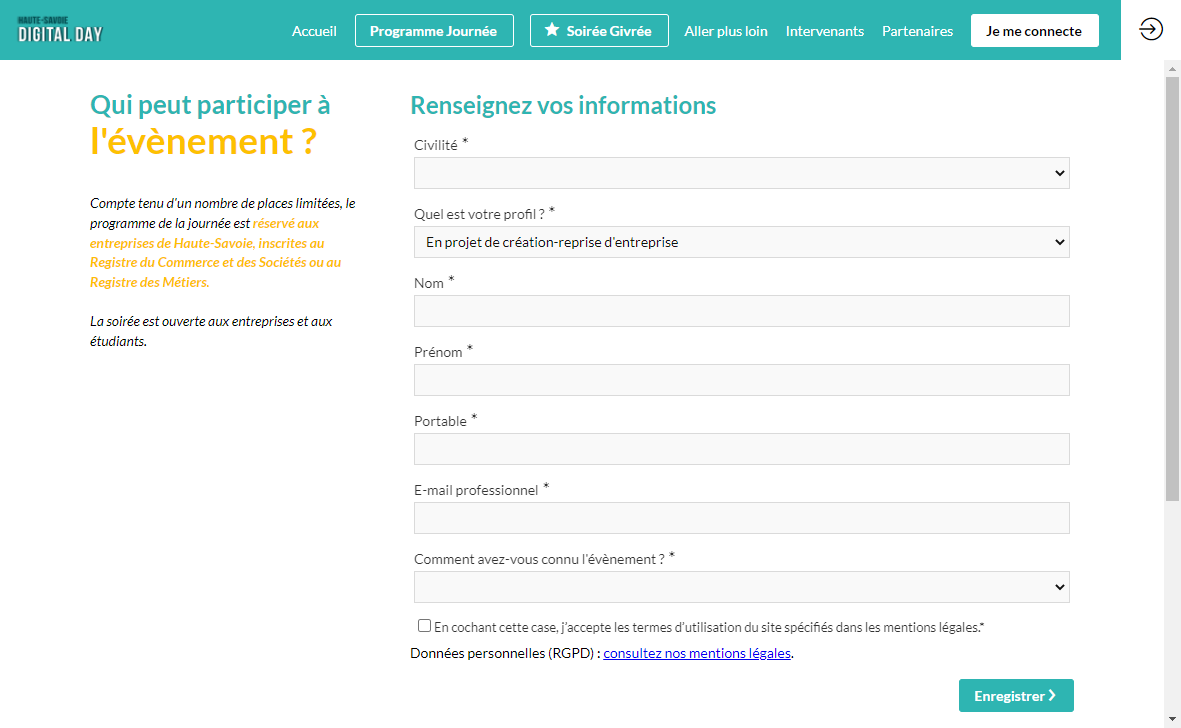Viewport: 1181px width, 728px height.
Task: Focus the Prénom input field
Action: [741, 380]
